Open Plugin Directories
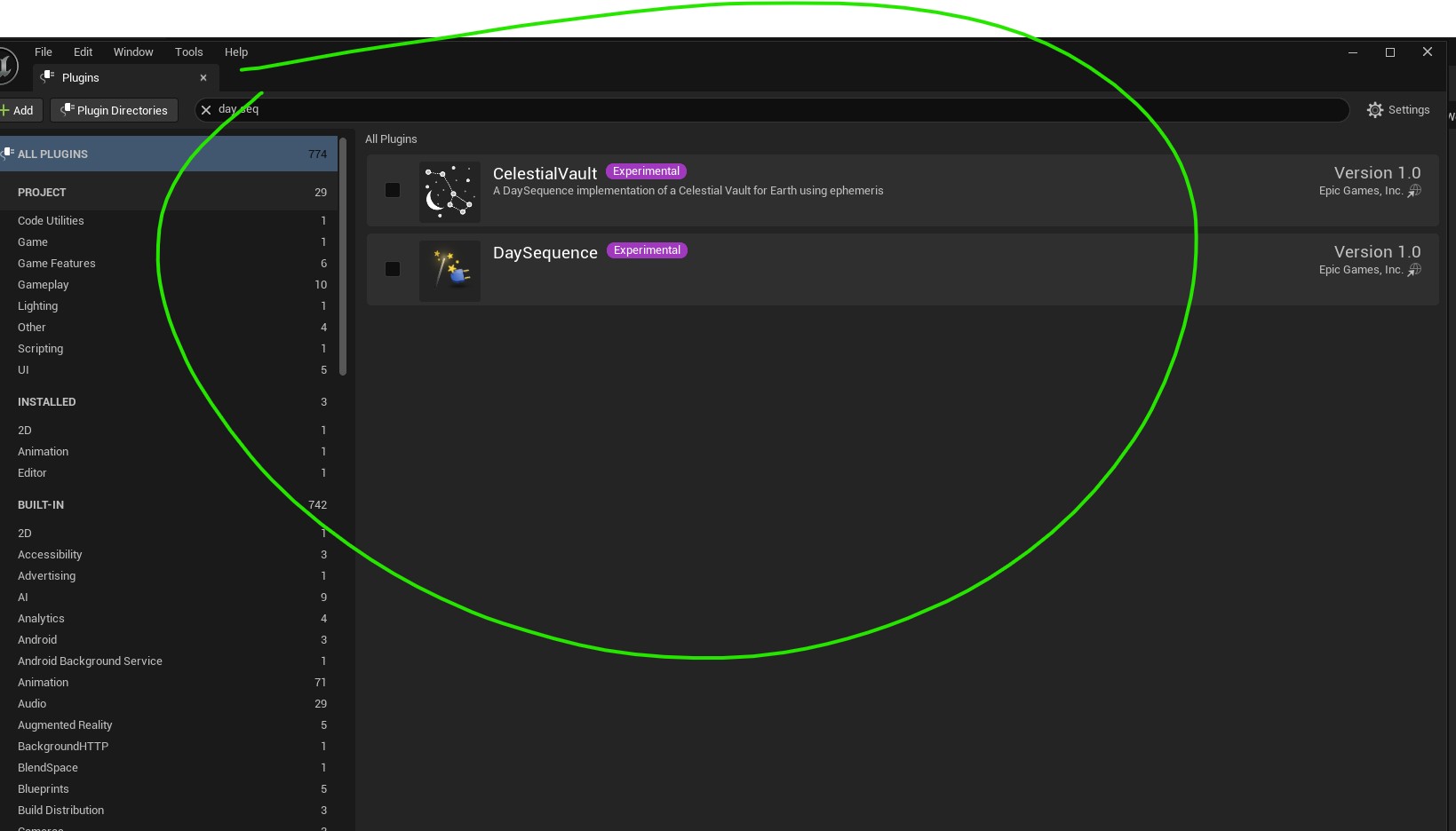 pos(114,110)
